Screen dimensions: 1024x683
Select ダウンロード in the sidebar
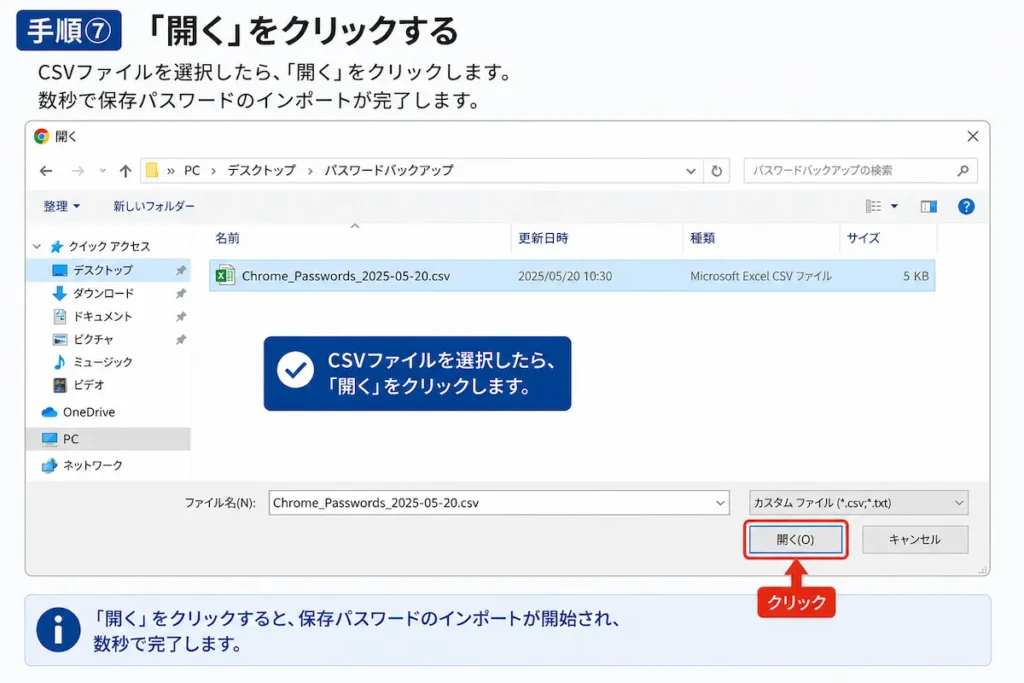tap(103, 293)
